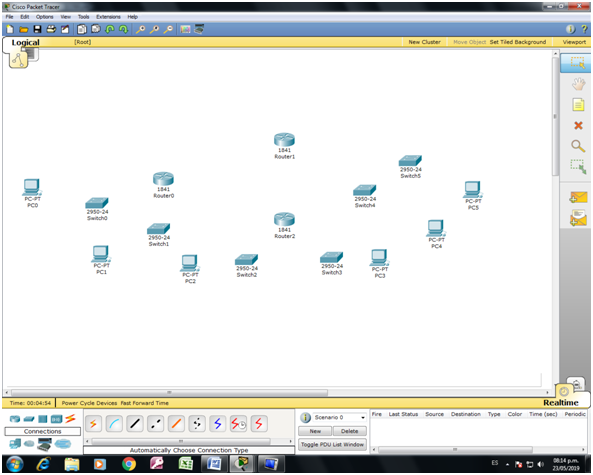This screenshot has width=593, height=475.
Task: Select the console cable connection
Action: coord(115,424)
